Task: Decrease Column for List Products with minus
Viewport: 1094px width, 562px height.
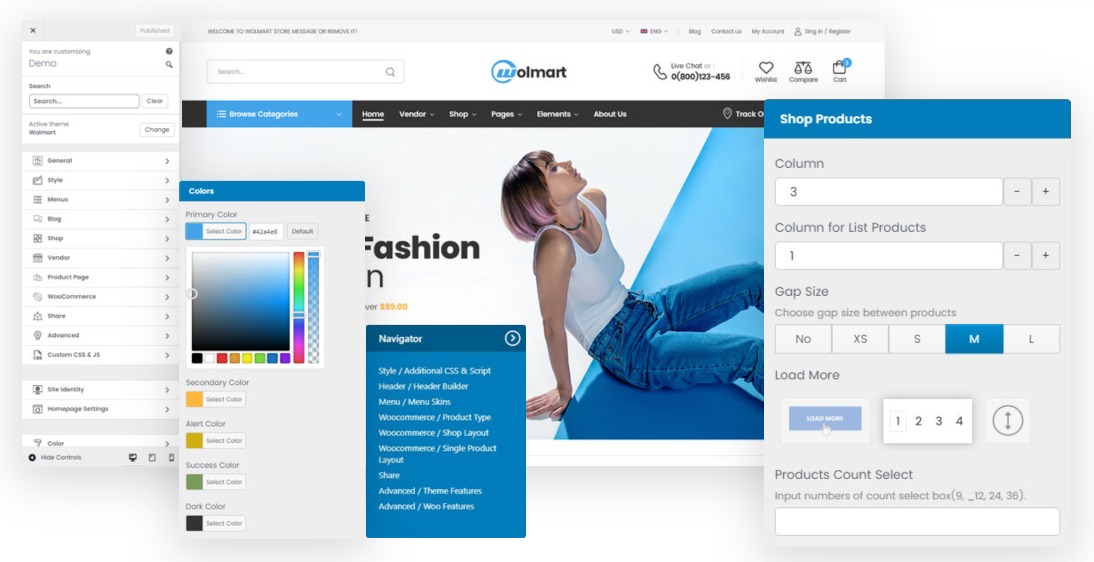Action: pos(1017,256)
